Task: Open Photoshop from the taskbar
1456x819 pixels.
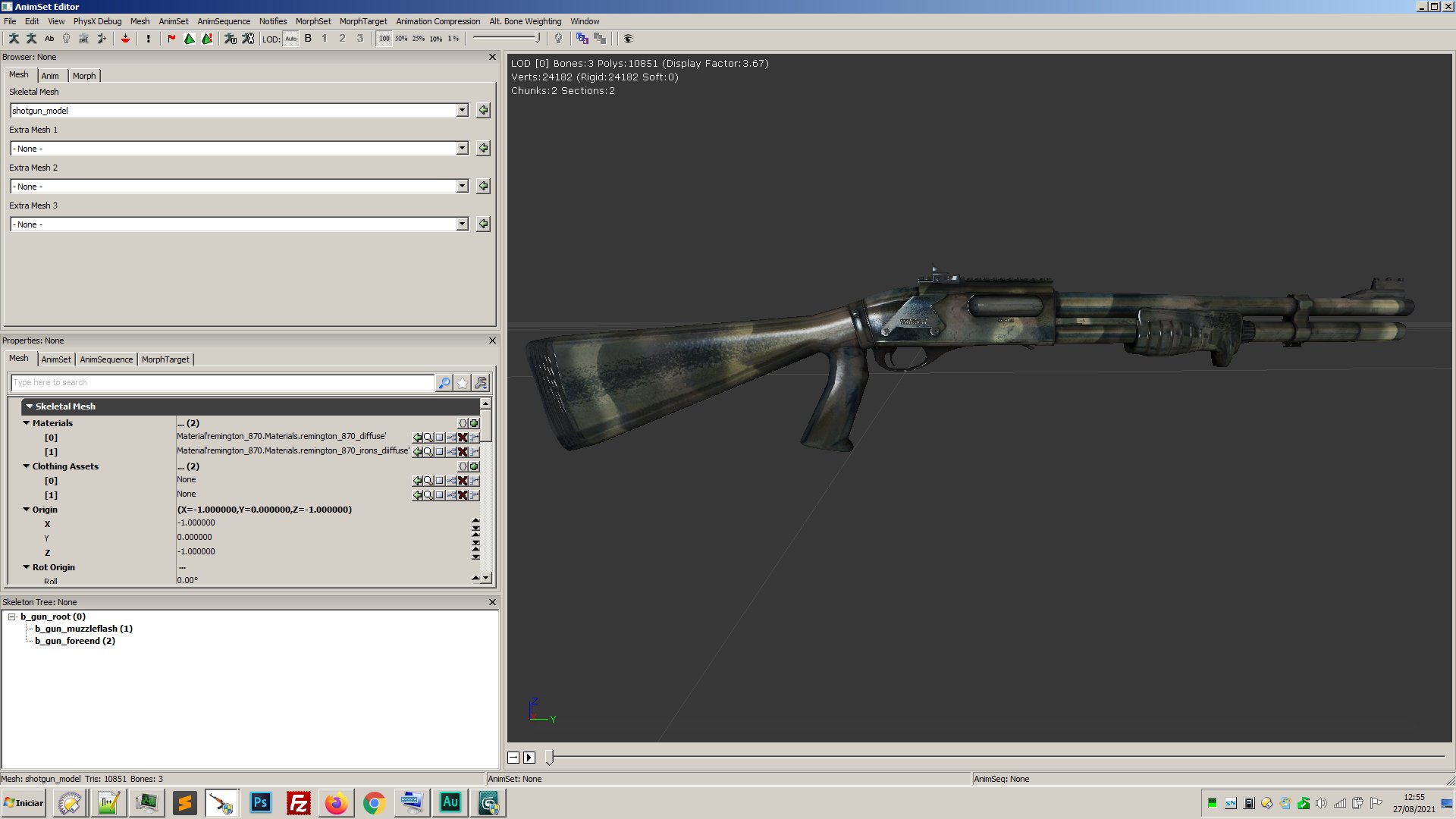Action: pos(259,802)
